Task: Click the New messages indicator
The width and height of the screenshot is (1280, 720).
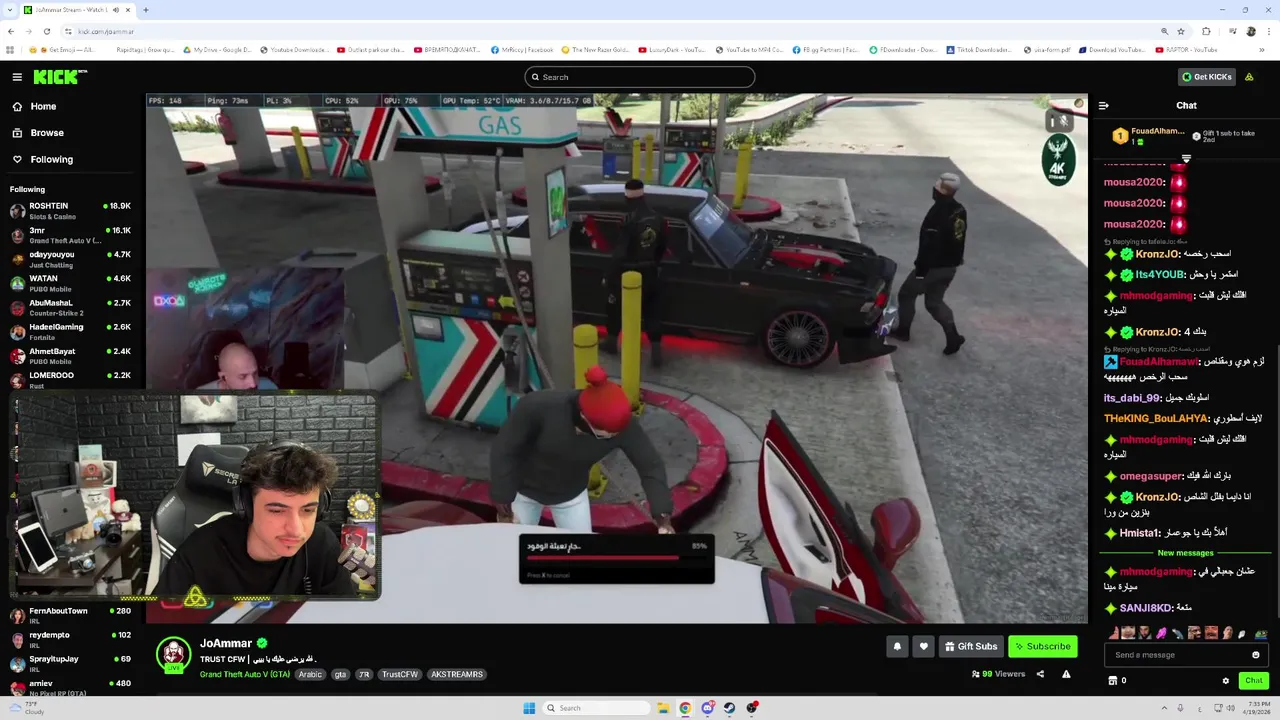Action: 1185,553
